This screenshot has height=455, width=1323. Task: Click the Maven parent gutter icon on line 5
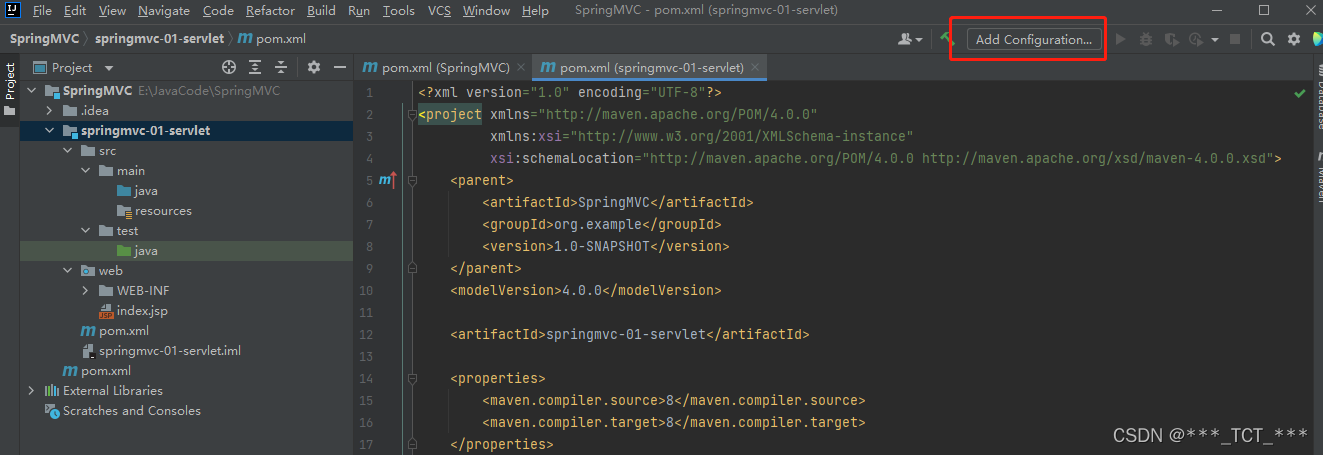[x=388, y=180]
